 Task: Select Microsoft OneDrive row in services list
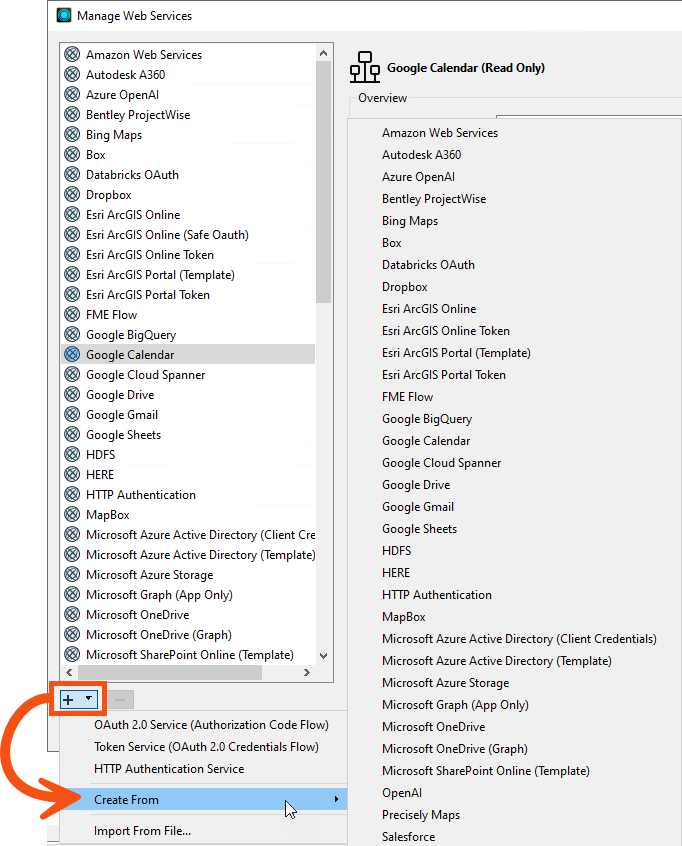click(x=188, y=614)
